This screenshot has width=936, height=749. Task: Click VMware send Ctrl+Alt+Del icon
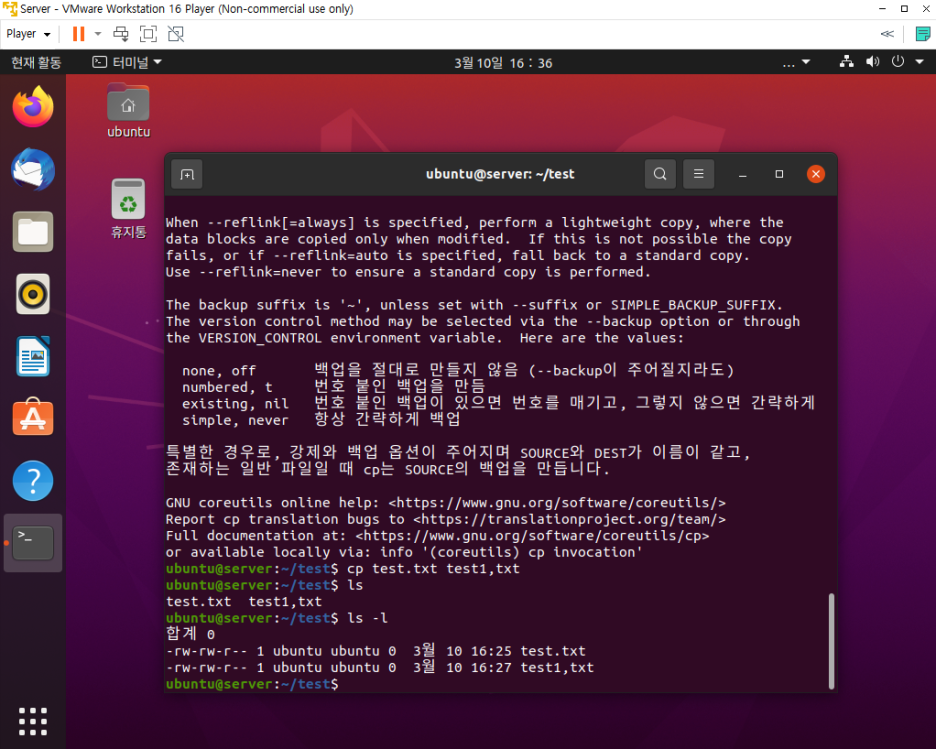coord(121,34)
